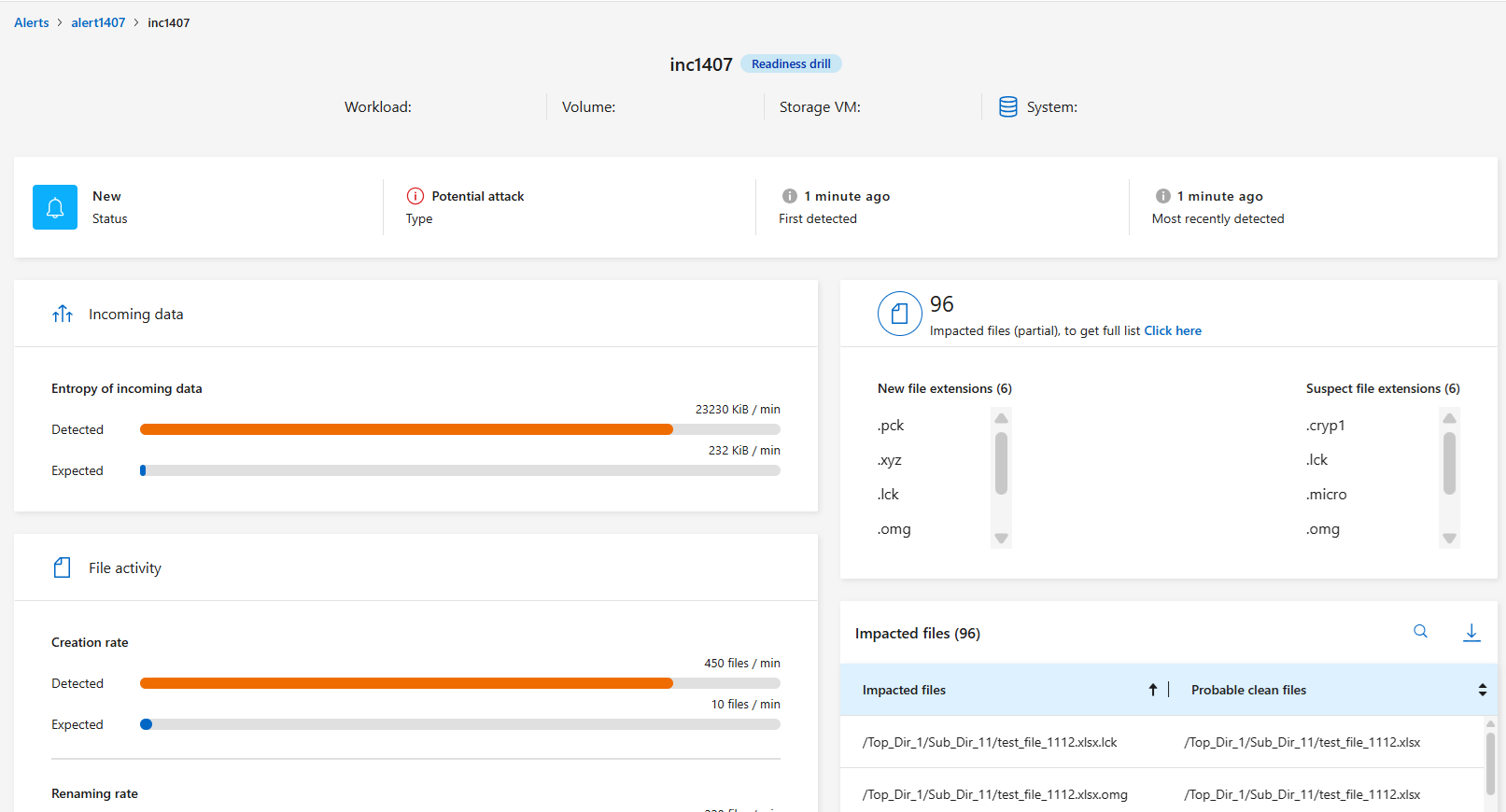The image size is (1506, 812).
Task: Download the impacted files list
Action: click(1471, 633)
